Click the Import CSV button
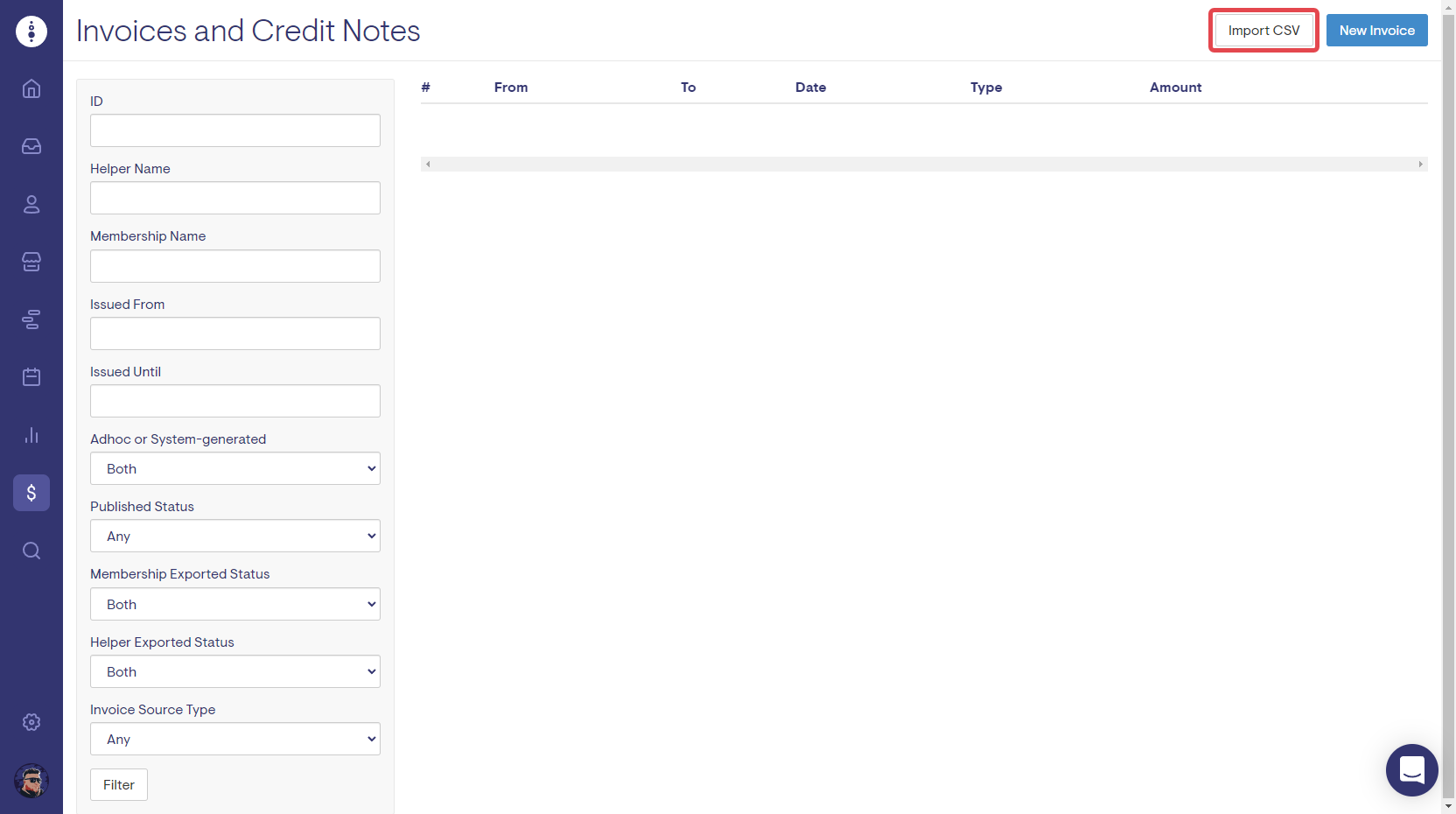 tap(1263, 31)
